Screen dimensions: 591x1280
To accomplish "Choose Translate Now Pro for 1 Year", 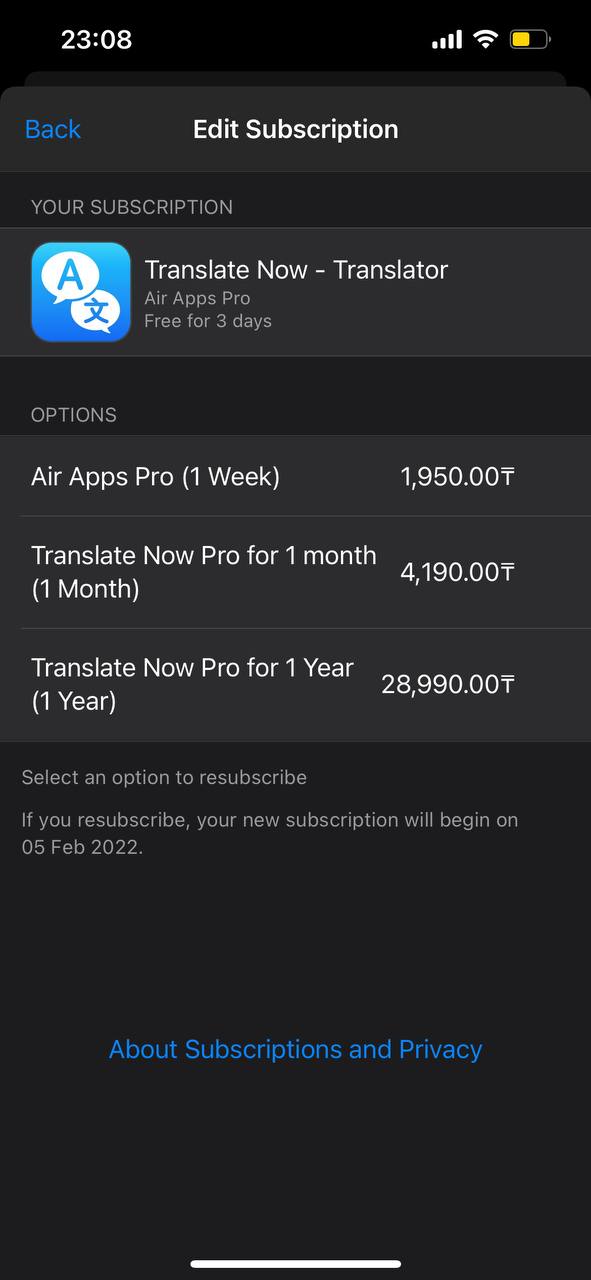I will (295, 684).
